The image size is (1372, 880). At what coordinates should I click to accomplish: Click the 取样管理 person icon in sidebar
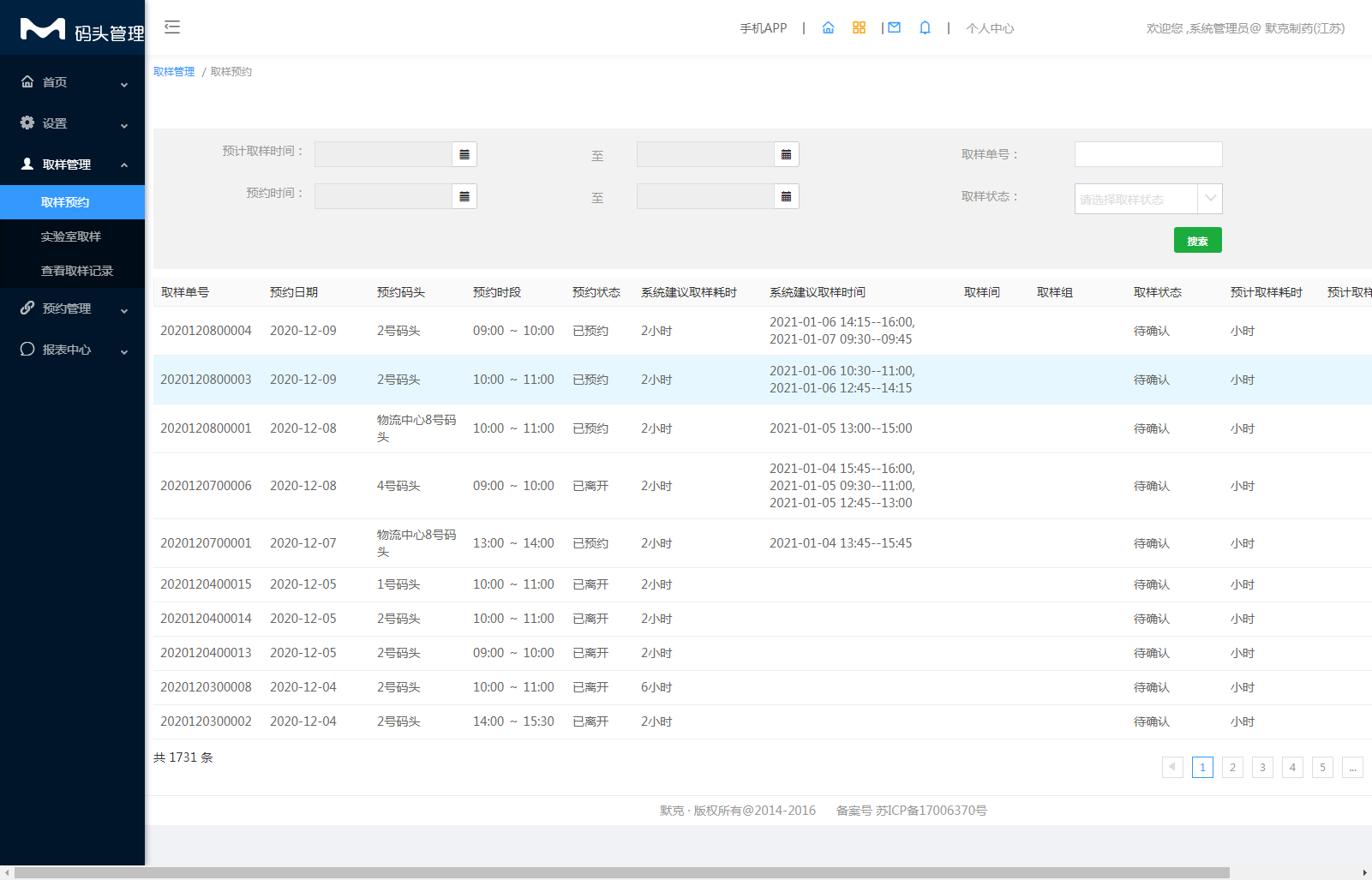(27, 164)
